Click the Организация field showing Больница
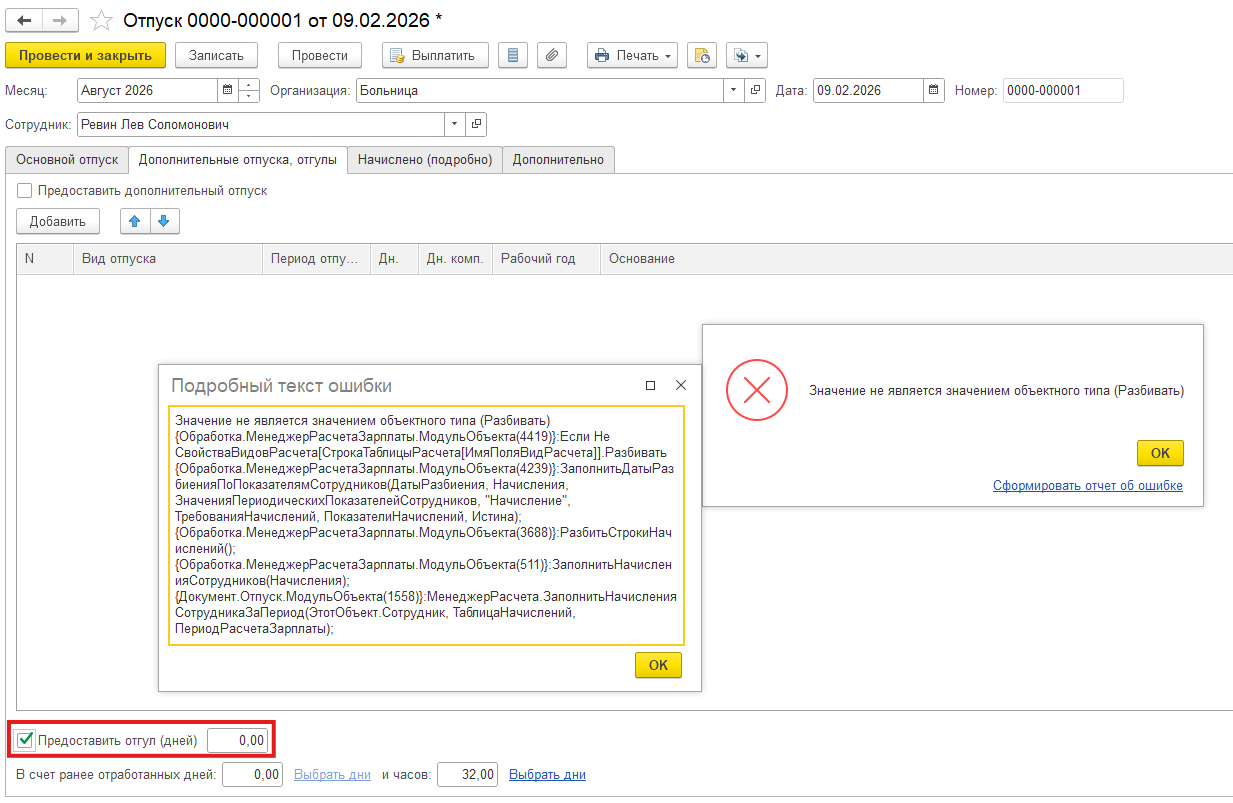This screenshot has height=803, width=1233. 540,90
